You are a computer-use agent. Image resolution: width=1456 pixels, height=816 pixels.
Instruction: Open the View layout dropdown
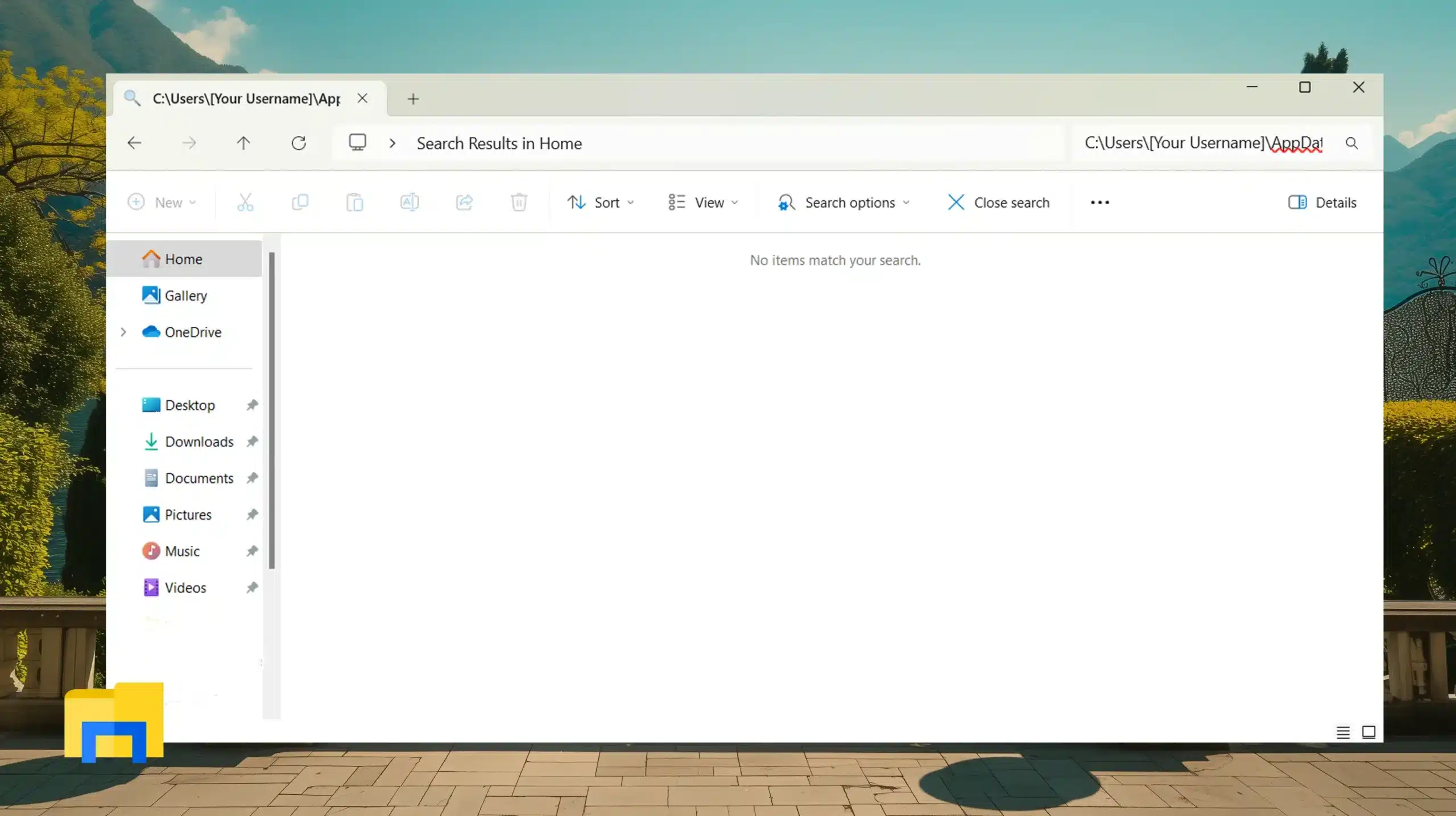click(703, 202)
